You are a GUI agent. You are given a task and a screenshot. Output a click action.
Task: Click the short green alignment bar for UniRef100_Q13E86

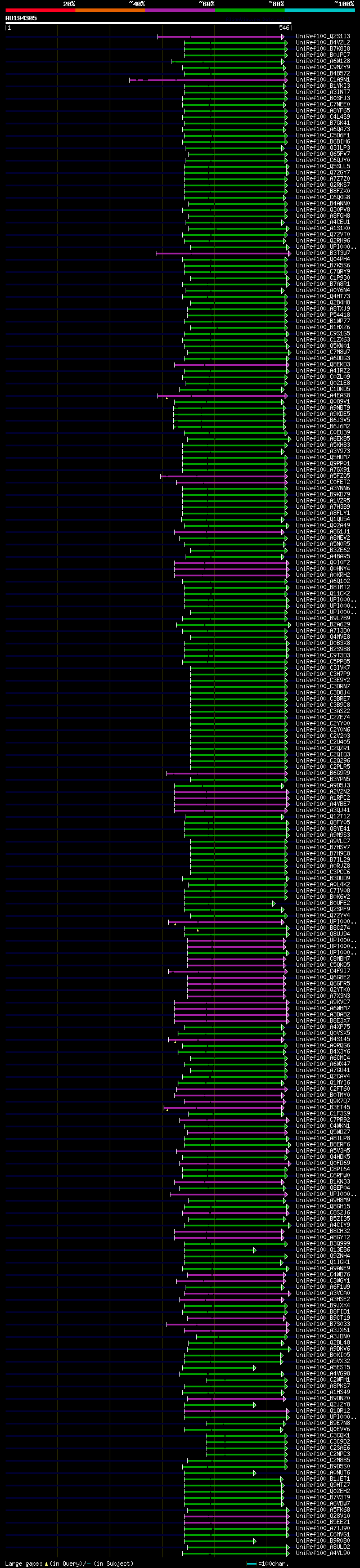[x=219, y=1250]
